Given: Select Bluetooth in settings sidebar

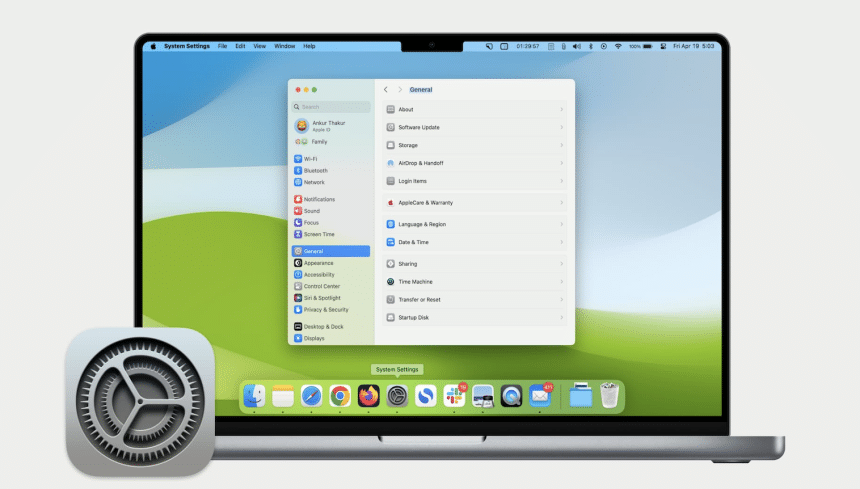Looking at the screenshot, I should (331, 170).
